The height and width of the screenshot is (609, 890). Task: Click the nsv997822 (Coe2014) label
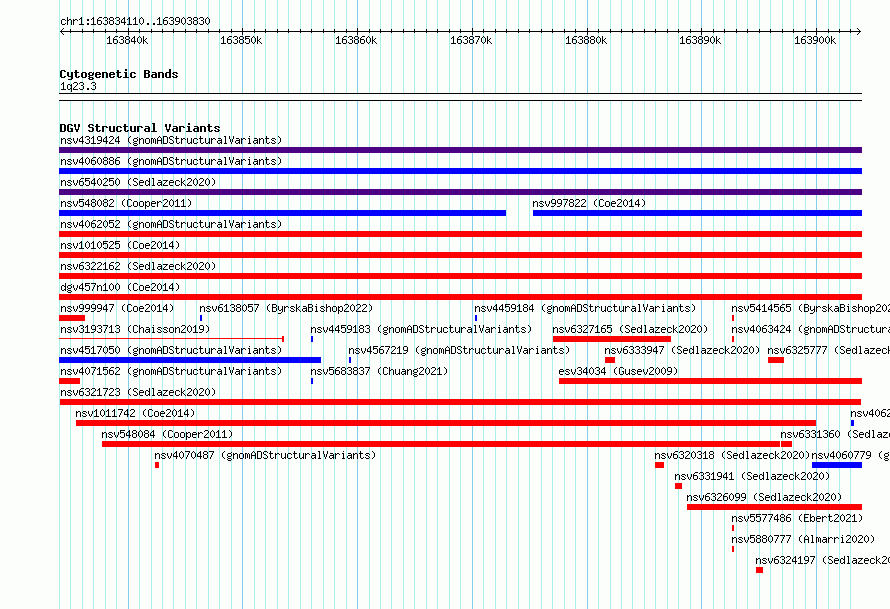click(x=589, y=203)
